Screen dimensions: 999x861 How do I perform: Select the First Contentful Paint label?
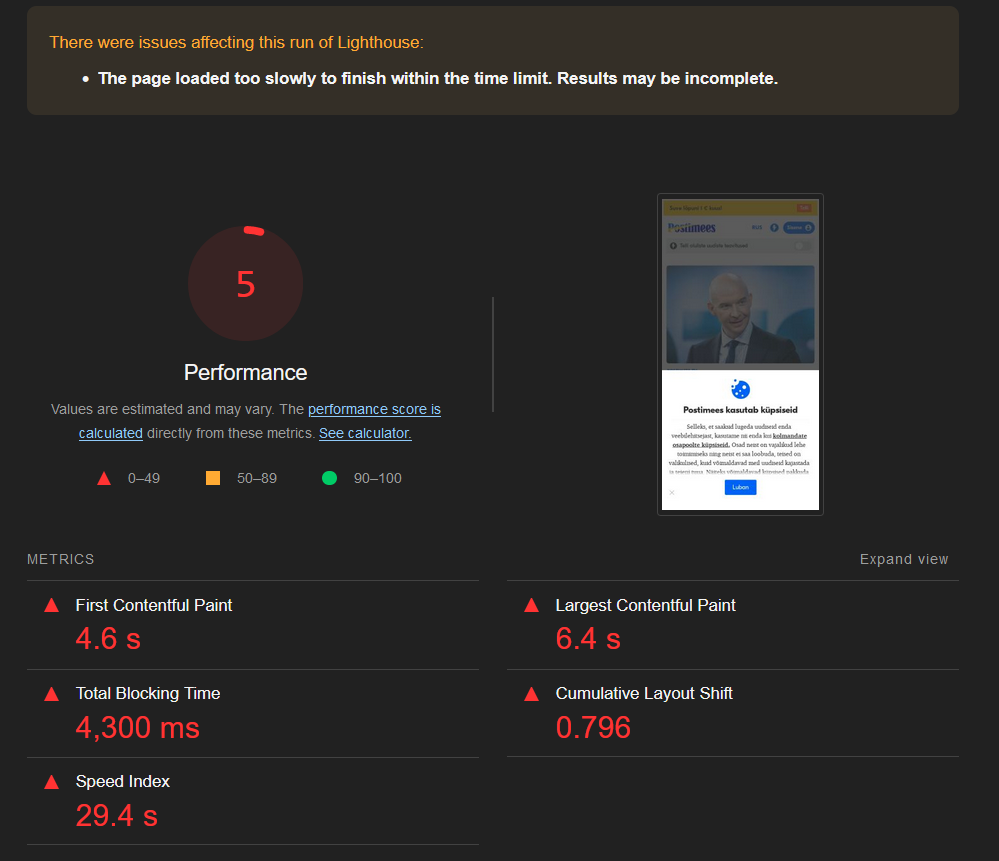coord(154,605)
